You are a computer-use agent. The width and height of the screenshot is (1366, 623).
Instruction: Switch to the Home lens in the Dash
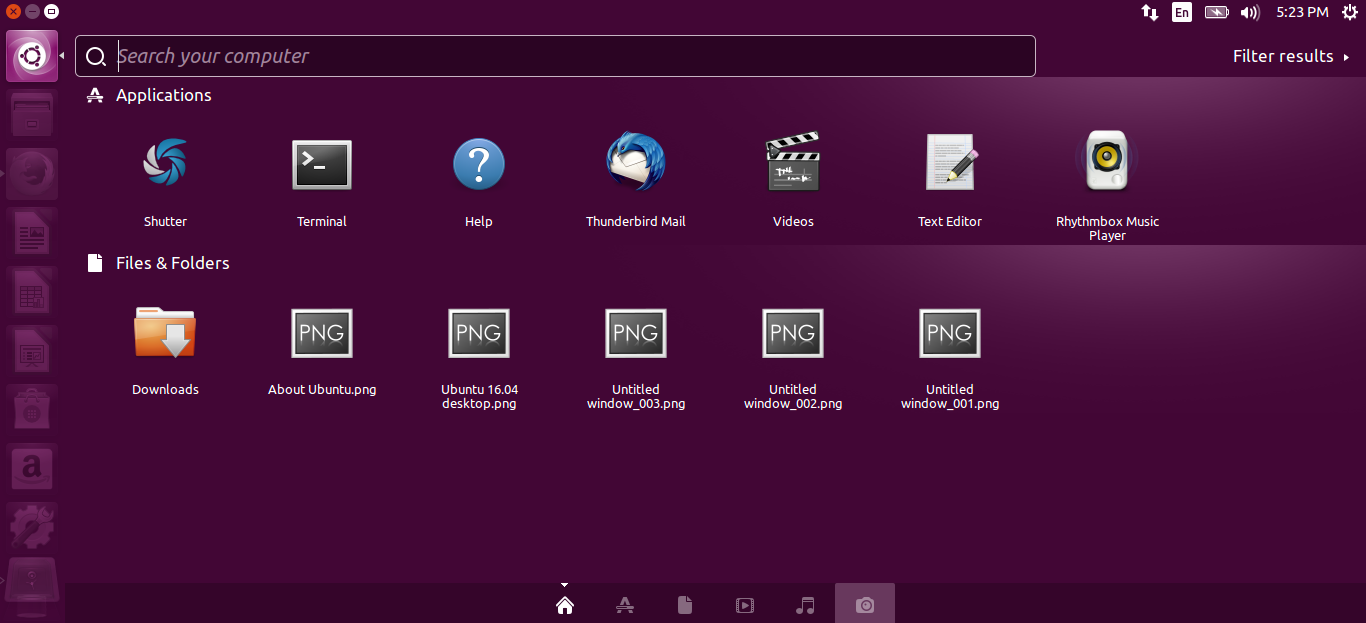(x=565, y=605)
